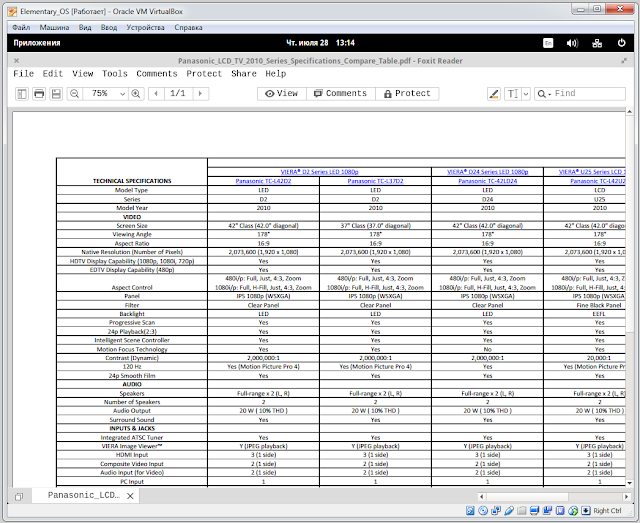Click horizontal scrollbar left arrow
640x523 pixels.
pyautogui.click(x=482, y=497)
